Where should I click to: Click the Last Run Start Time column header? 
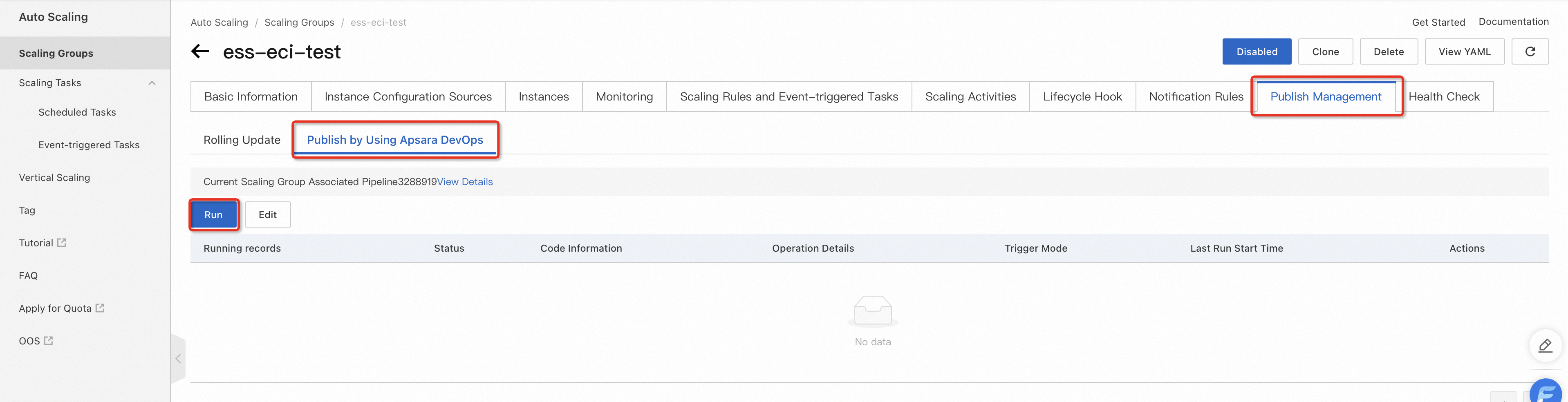[1236, 248]
